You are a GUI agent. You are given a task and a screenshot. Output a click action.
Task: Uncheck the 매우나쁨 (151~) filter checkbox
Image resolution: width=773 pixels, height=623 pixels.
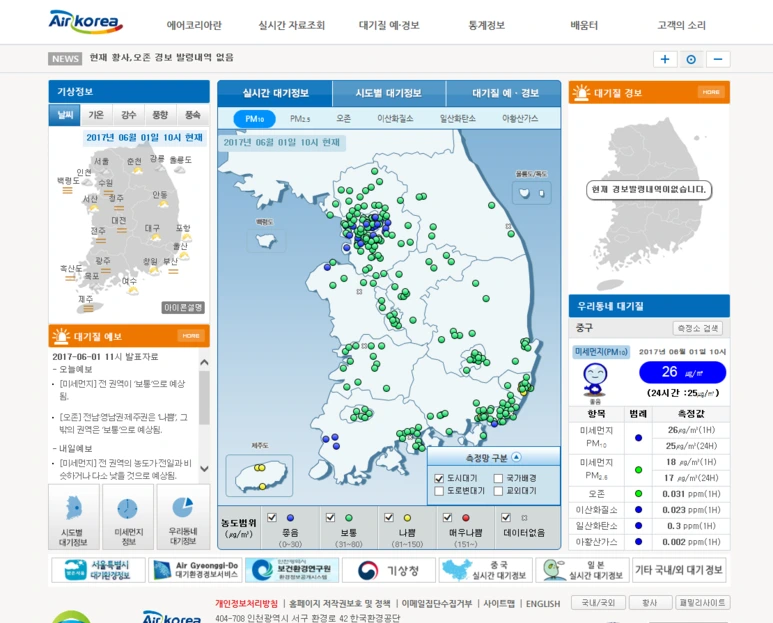(x=447, y=517)
